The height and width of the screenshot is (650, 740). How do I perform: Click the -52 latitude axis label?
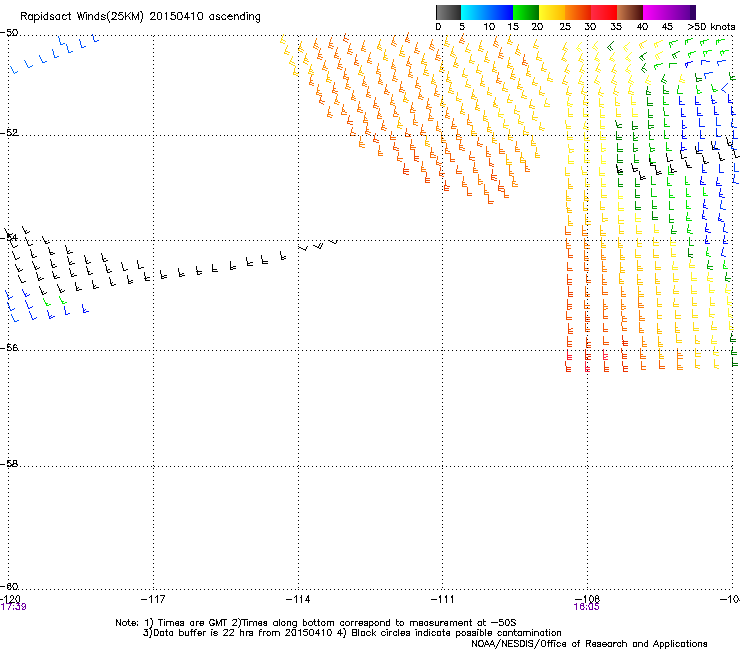tap(9, 133)
